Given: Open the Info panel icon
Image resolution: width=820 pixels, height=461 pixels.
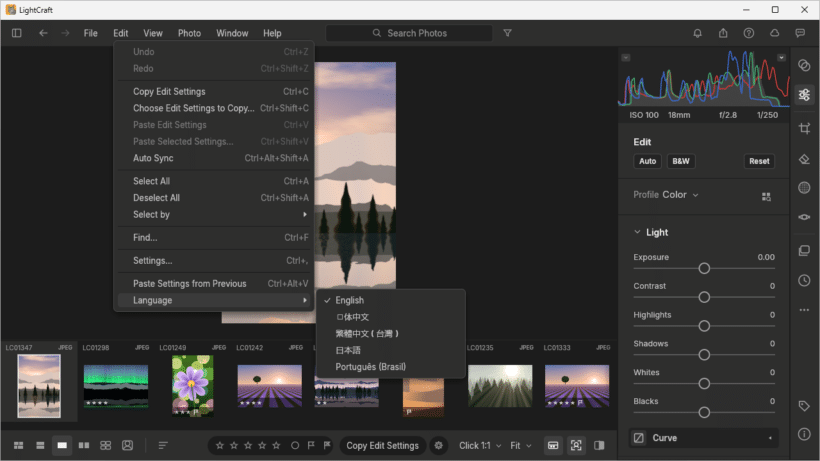Looking at the screenshot, I should [x=804, y=434].
